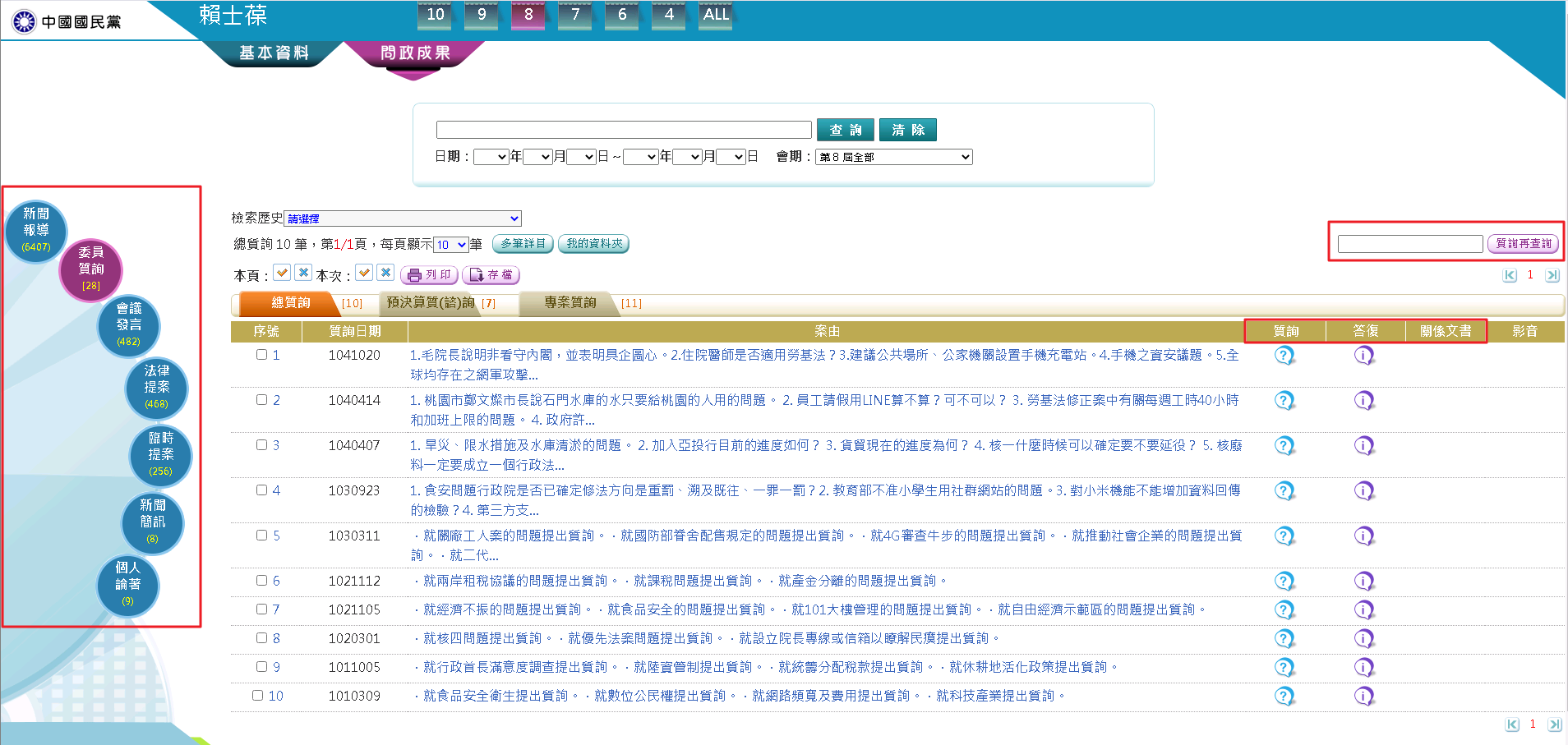Click the select-all checkmark icon after 本頁

point(282,273)
